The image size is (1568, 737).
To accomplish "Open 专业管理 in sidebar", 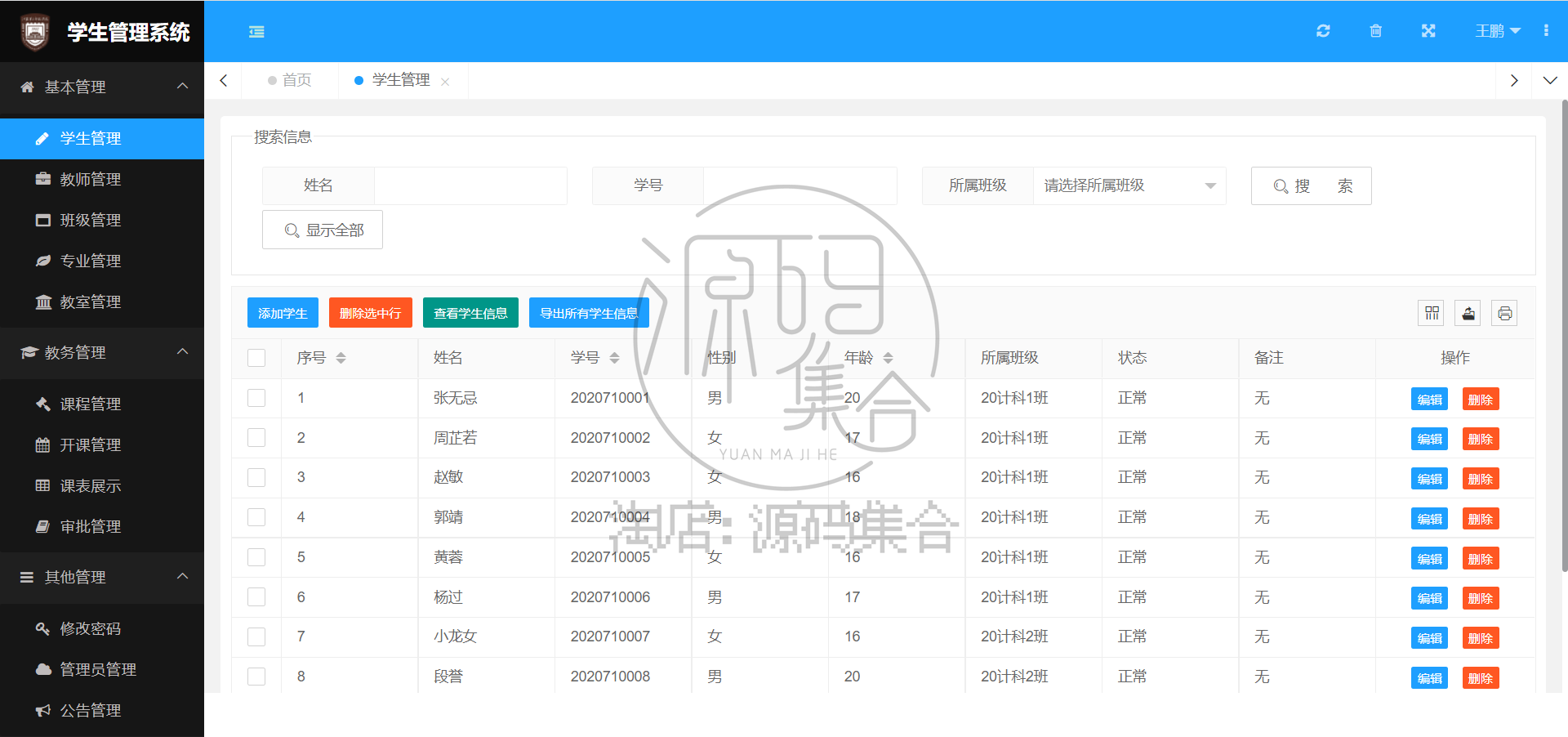I will click(102, 261).
